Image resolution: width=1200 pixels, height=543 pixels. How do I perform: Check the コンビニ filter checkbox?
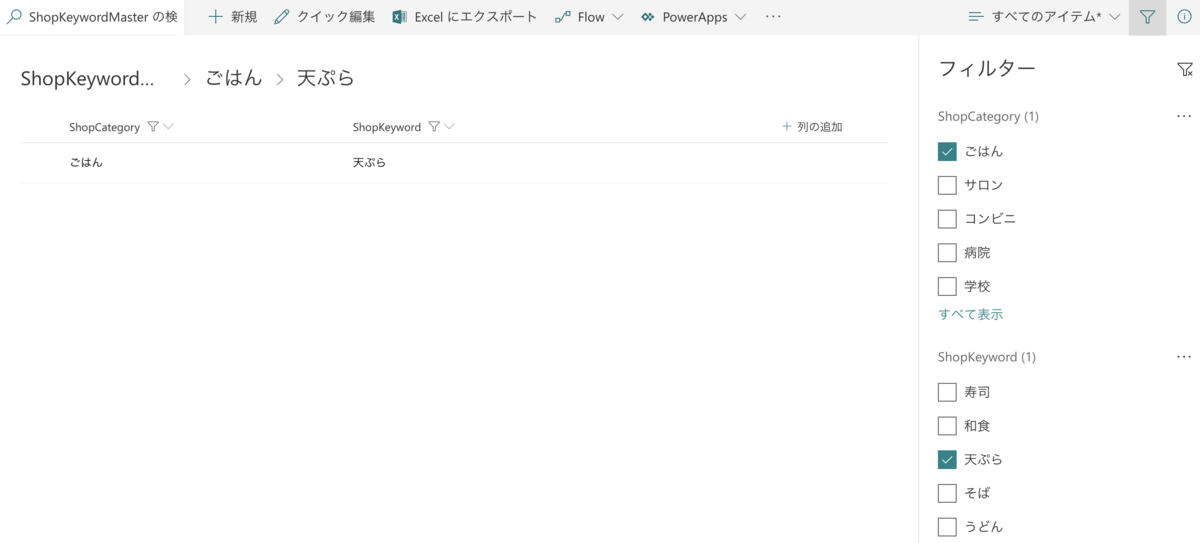pyautogui.click(x=947, y=219)
